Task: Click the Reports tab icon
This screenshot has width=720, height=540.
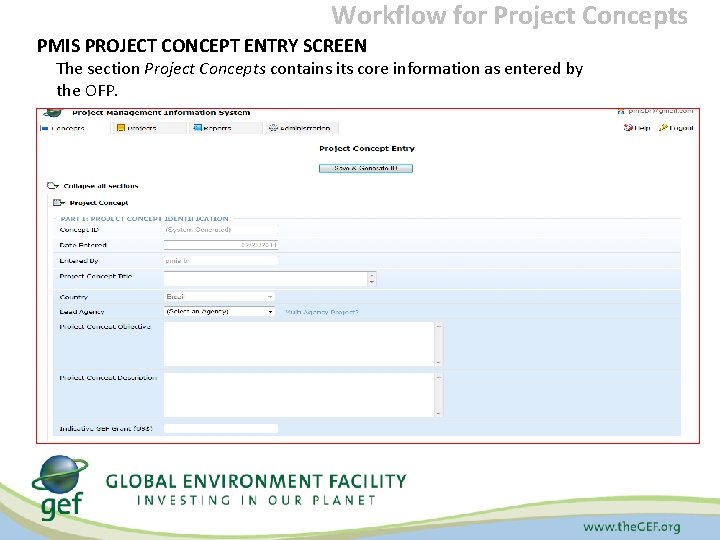Action: pyautogui.click(x=197, y=128)
